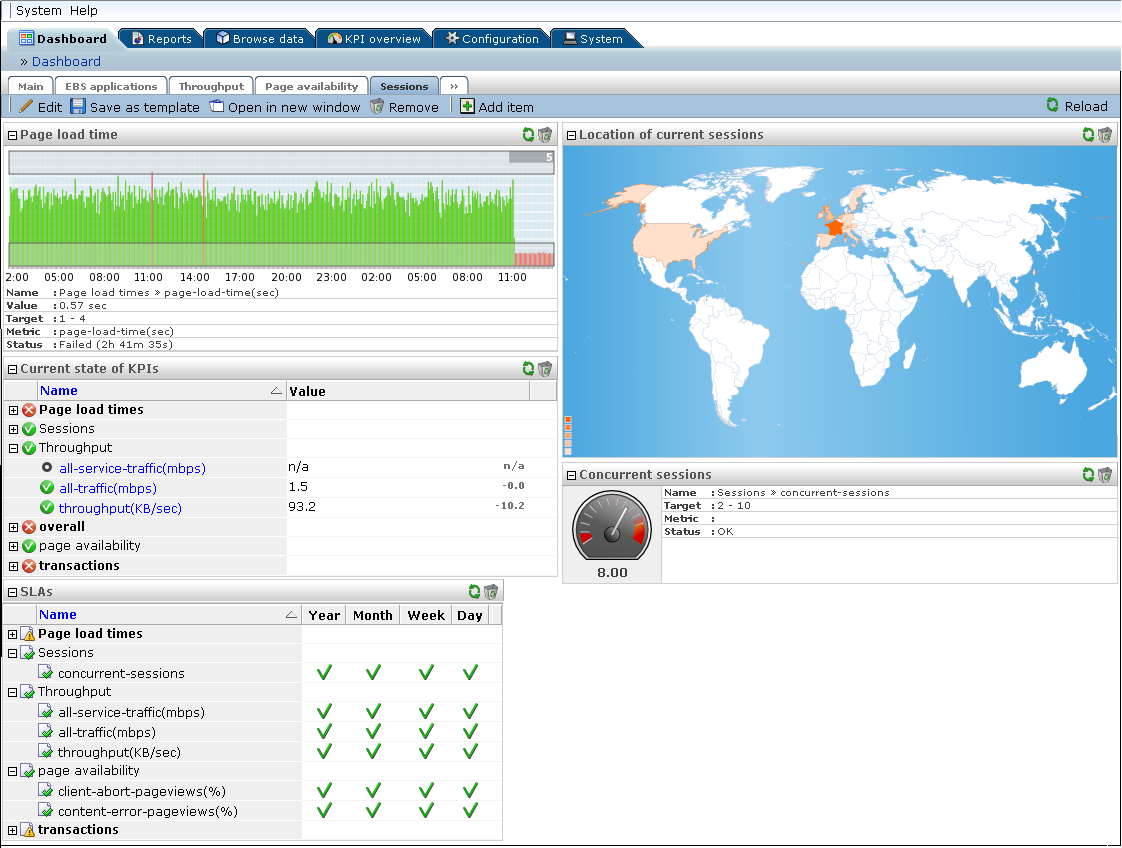Expand overall node in KPI tree
This screenshot has width=1122, height=848.
[x=14, y=527]
